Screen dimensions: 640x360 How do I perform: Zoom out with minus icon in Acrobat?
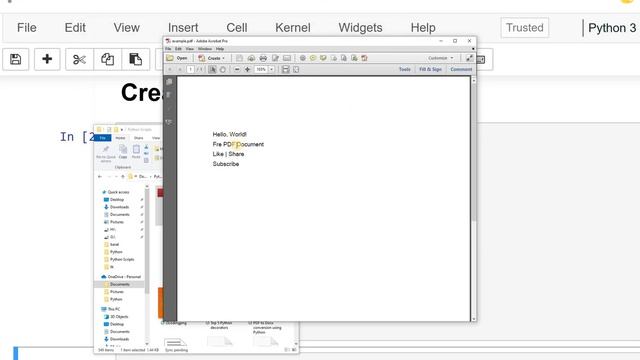tap(237, 69)
